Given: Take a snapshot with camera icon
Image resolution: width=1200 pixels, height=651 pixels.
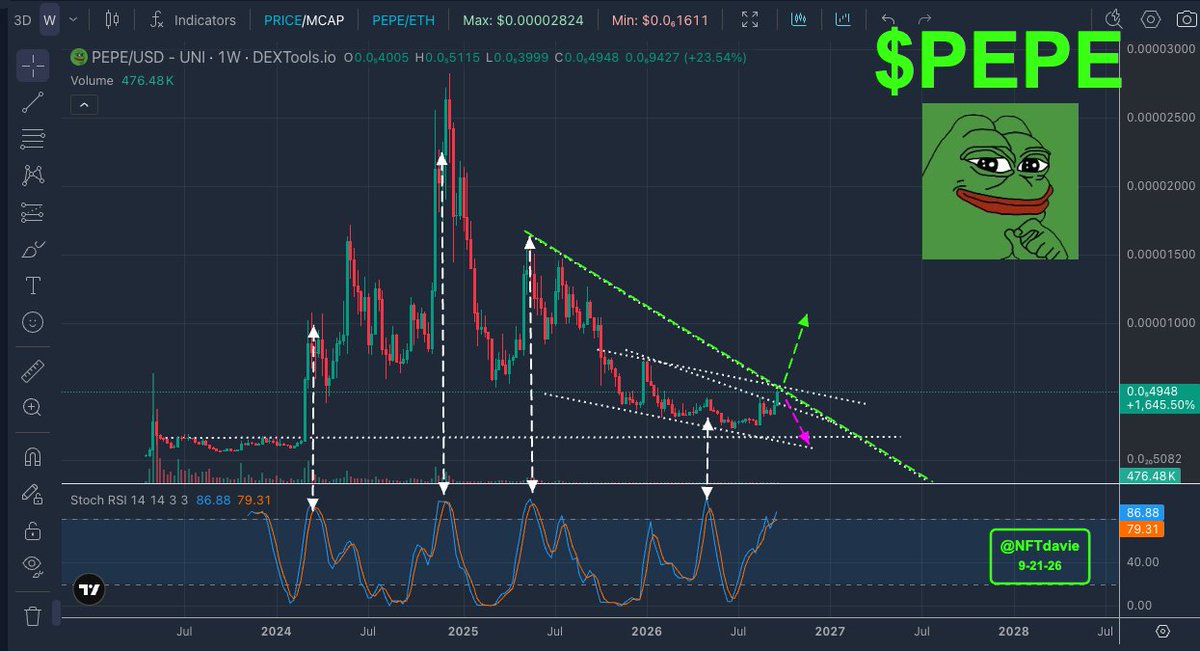Looking at the screenshot, I should (1186, 19).
